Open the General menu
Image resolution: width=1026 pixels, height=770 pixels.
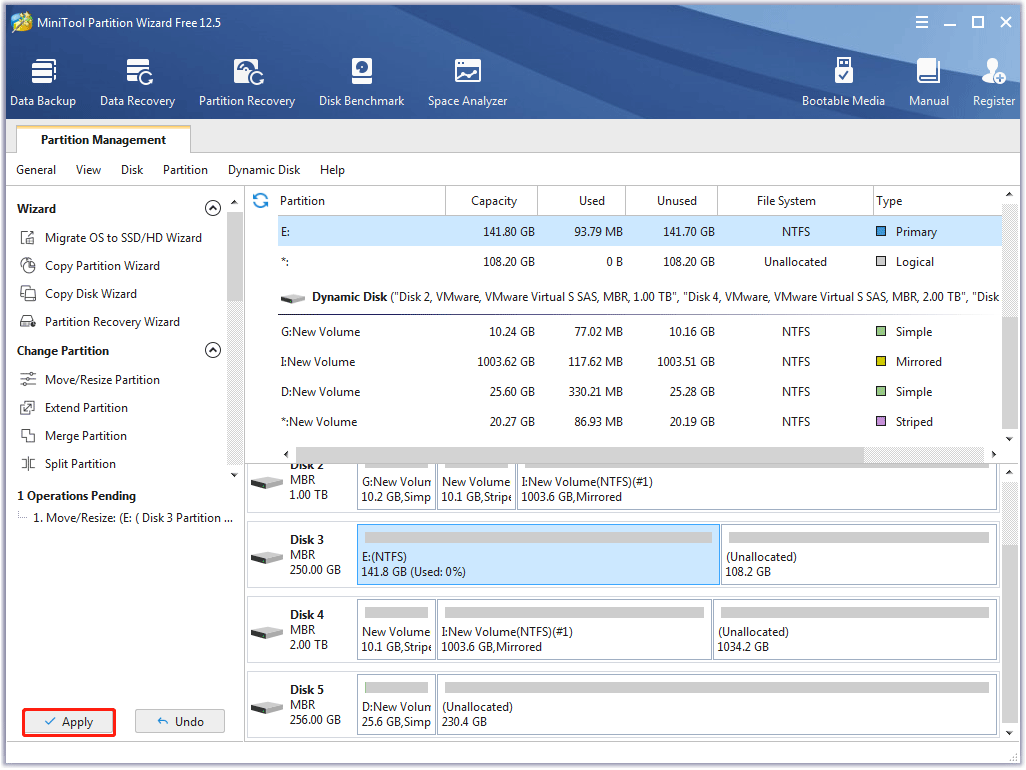click(36, 170)
